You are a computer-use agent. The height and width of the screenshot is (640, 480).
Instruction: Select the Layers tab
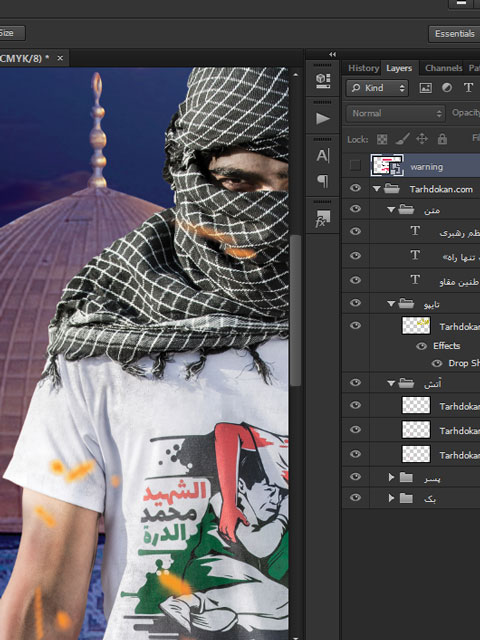[399, 68]
